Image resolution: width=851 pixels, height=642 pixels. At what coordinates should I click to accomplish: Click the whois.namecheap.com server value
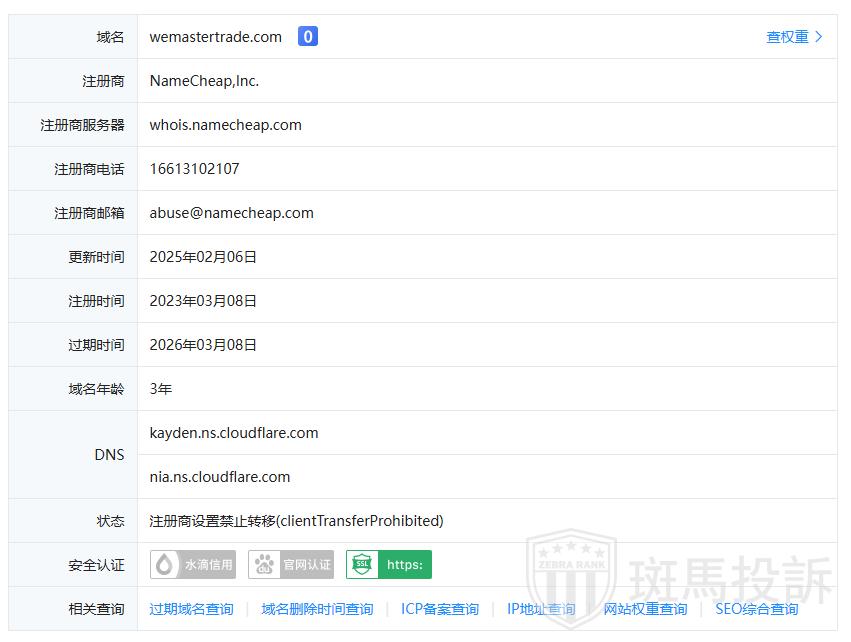click(x=225, y=125)
